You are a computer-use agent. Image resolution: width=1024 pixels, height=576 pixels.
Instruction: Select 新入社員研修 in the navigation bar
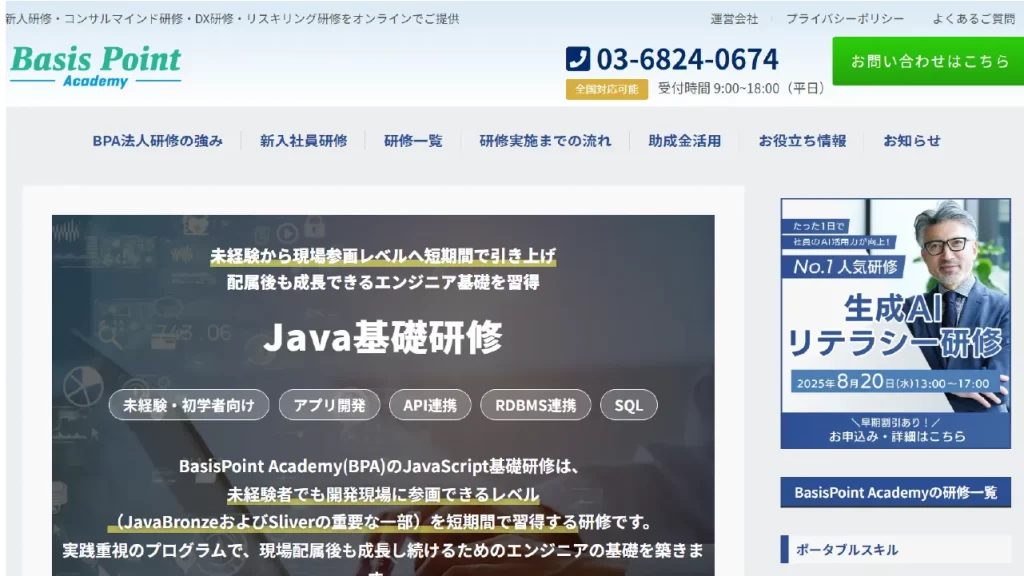(x=304, y=141)
